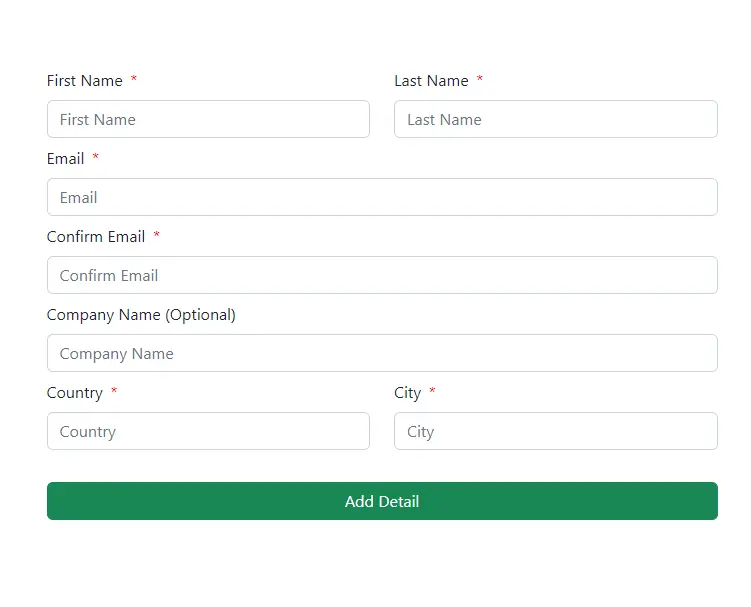Click the Country label text

pos(75,393)
